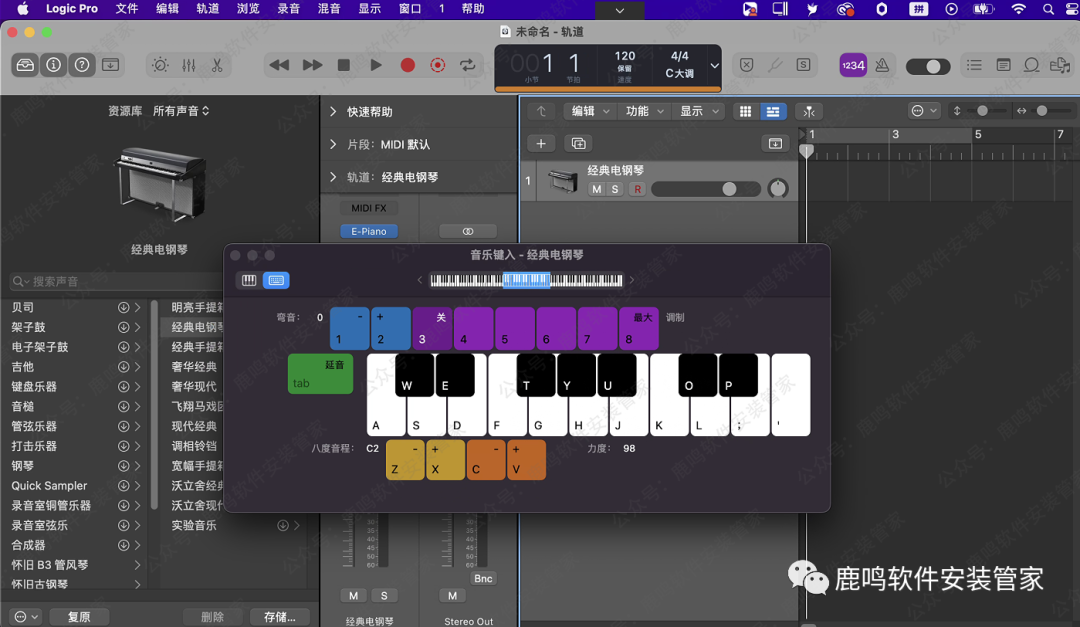Click the 复原 button in library

[x=78, y=617]
